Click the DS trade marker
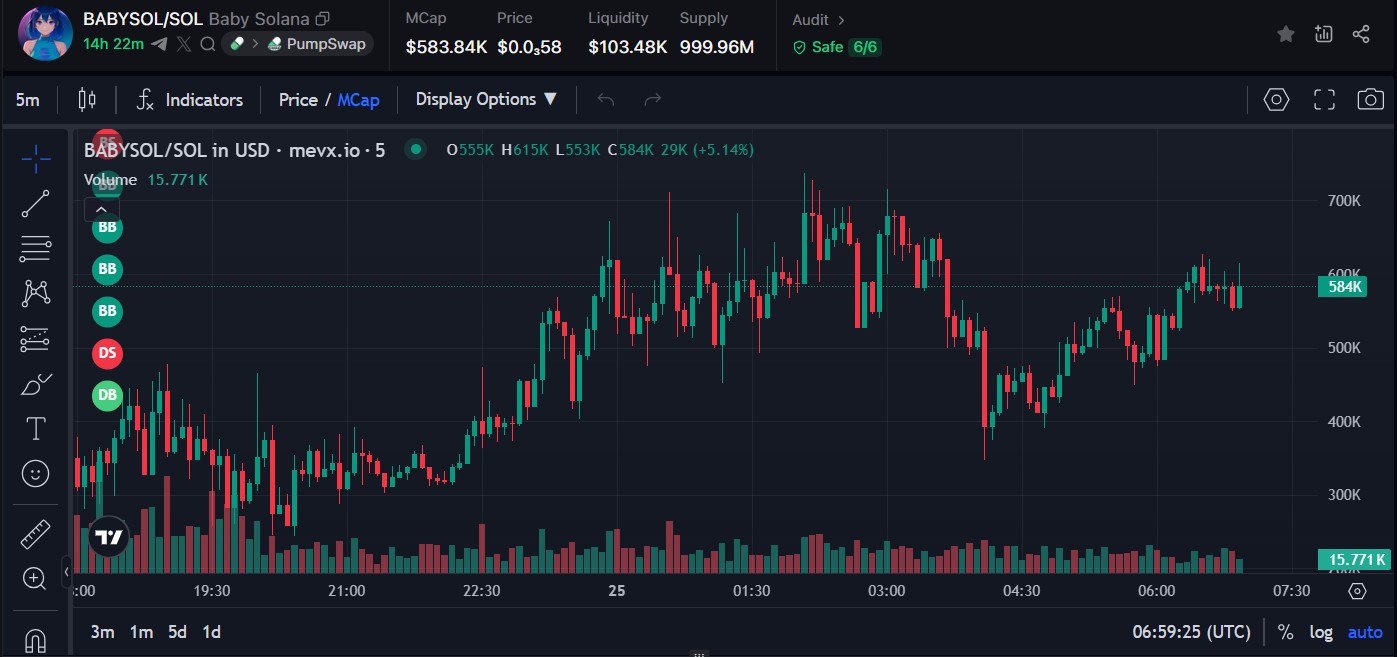Image resolution: width=1397 pixels, height=657 pixels. (107, 353)
